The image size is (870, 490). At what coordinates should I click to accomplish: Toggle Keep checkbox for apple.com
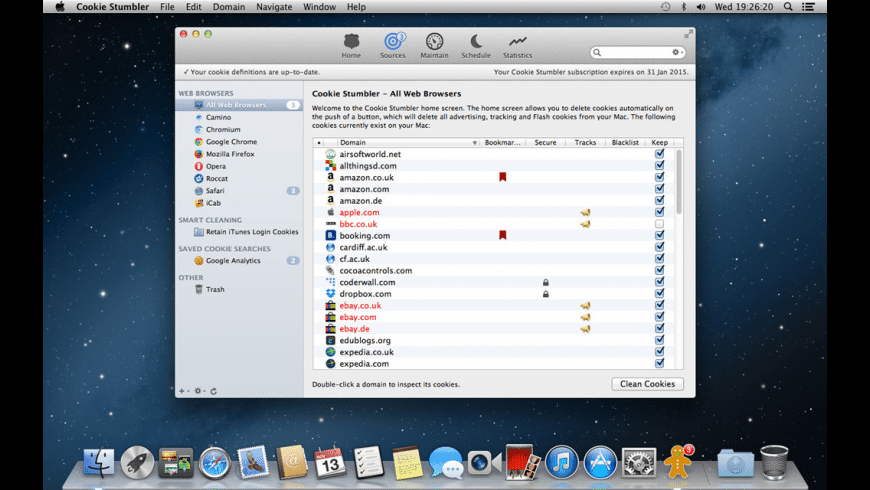click(x=659, y=212)
